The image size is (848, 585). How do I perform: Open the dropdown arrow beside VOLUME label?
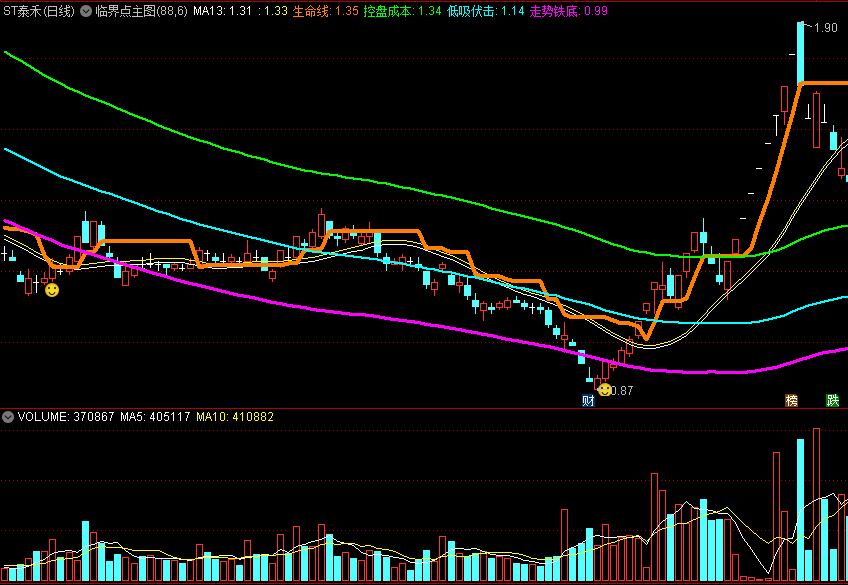tap(8, 417)
